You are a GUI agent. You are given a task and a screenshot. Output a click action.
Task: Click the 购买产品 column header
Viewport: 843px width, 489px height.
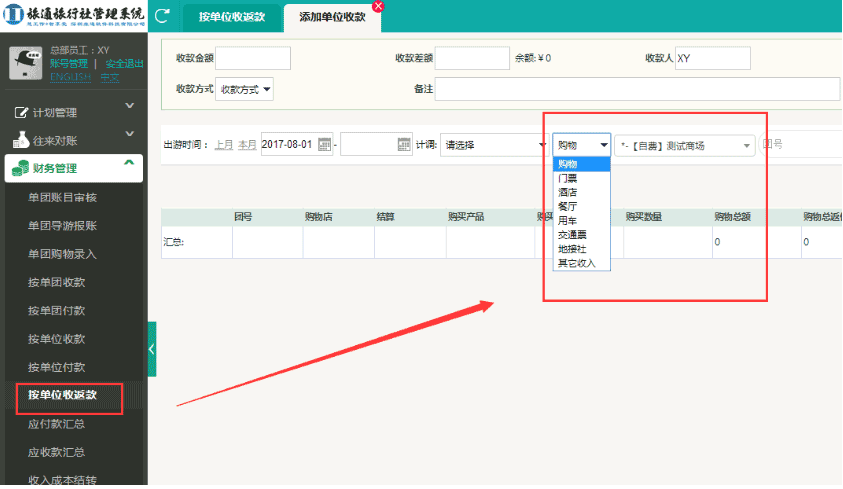466,217
